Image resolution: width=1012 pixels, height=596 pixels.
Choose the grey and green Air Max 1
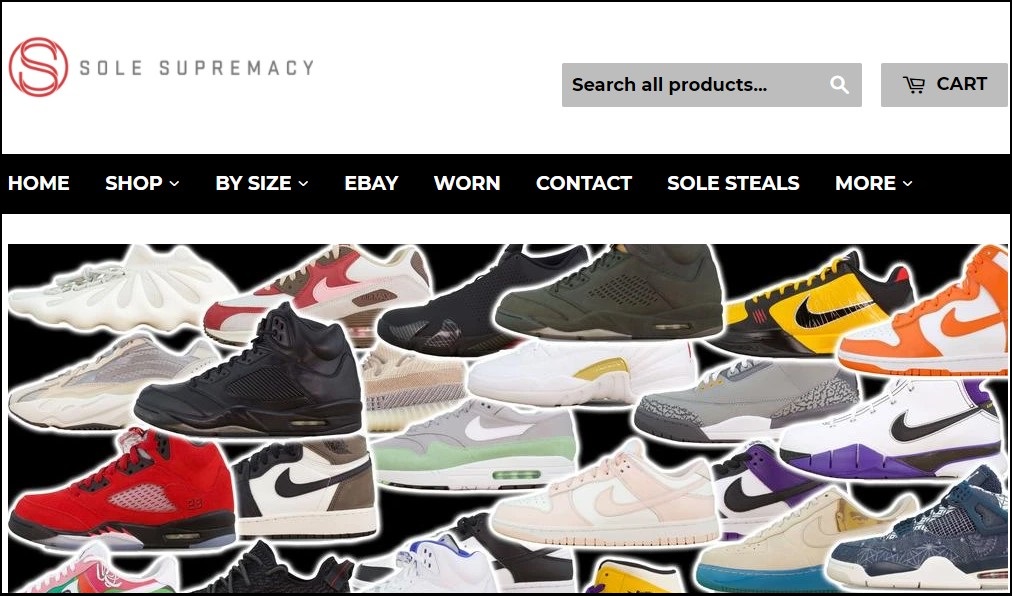point(474,446)
